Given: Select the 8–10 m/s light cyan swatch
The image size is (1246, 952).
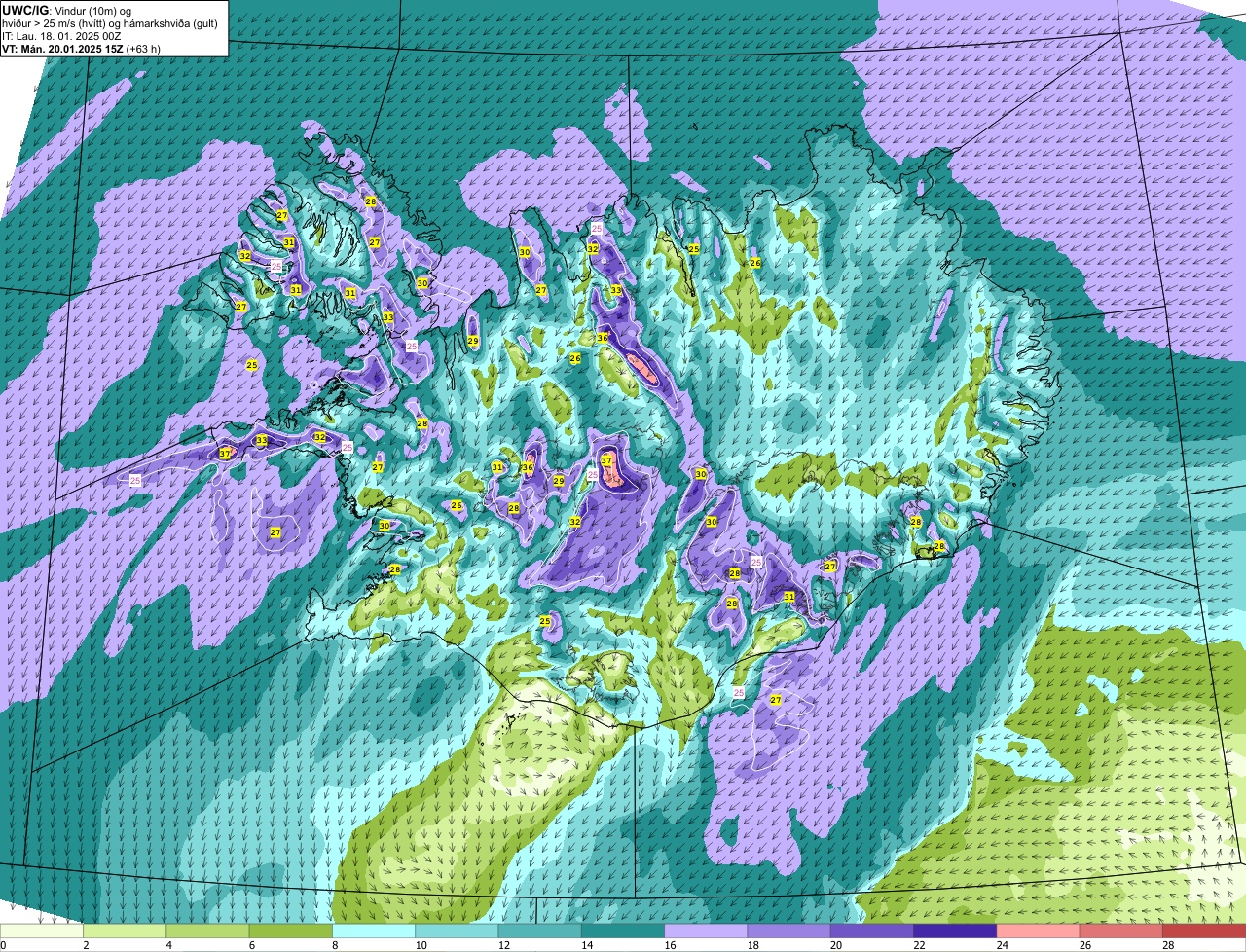Looking at the screenshot, I should pos(374,932).
